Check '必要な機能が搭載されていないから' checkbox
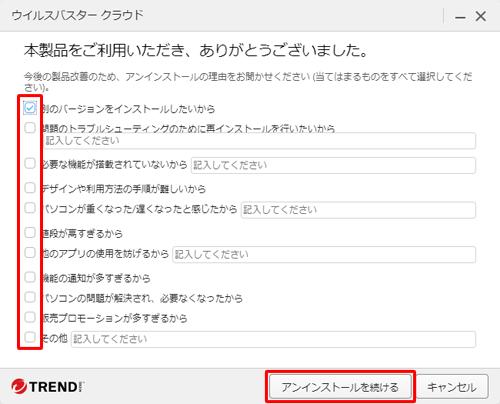 (x=30, y=164)
